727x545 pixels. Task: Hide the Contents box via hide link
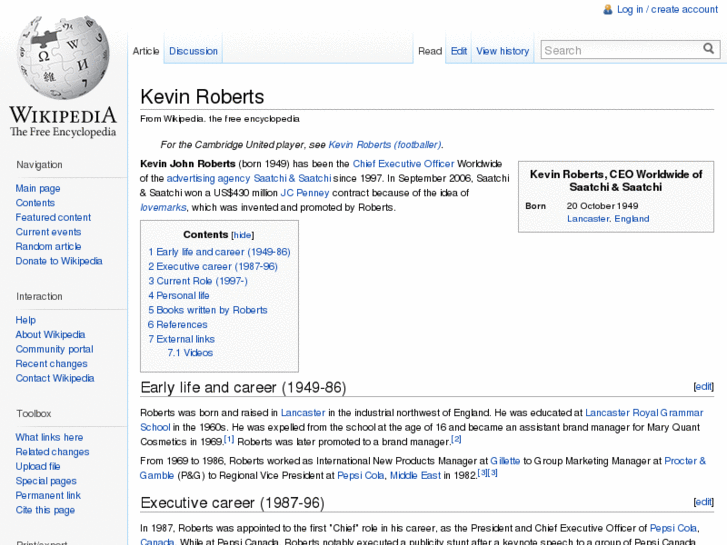pyautogui.click(x=242, y=235)
